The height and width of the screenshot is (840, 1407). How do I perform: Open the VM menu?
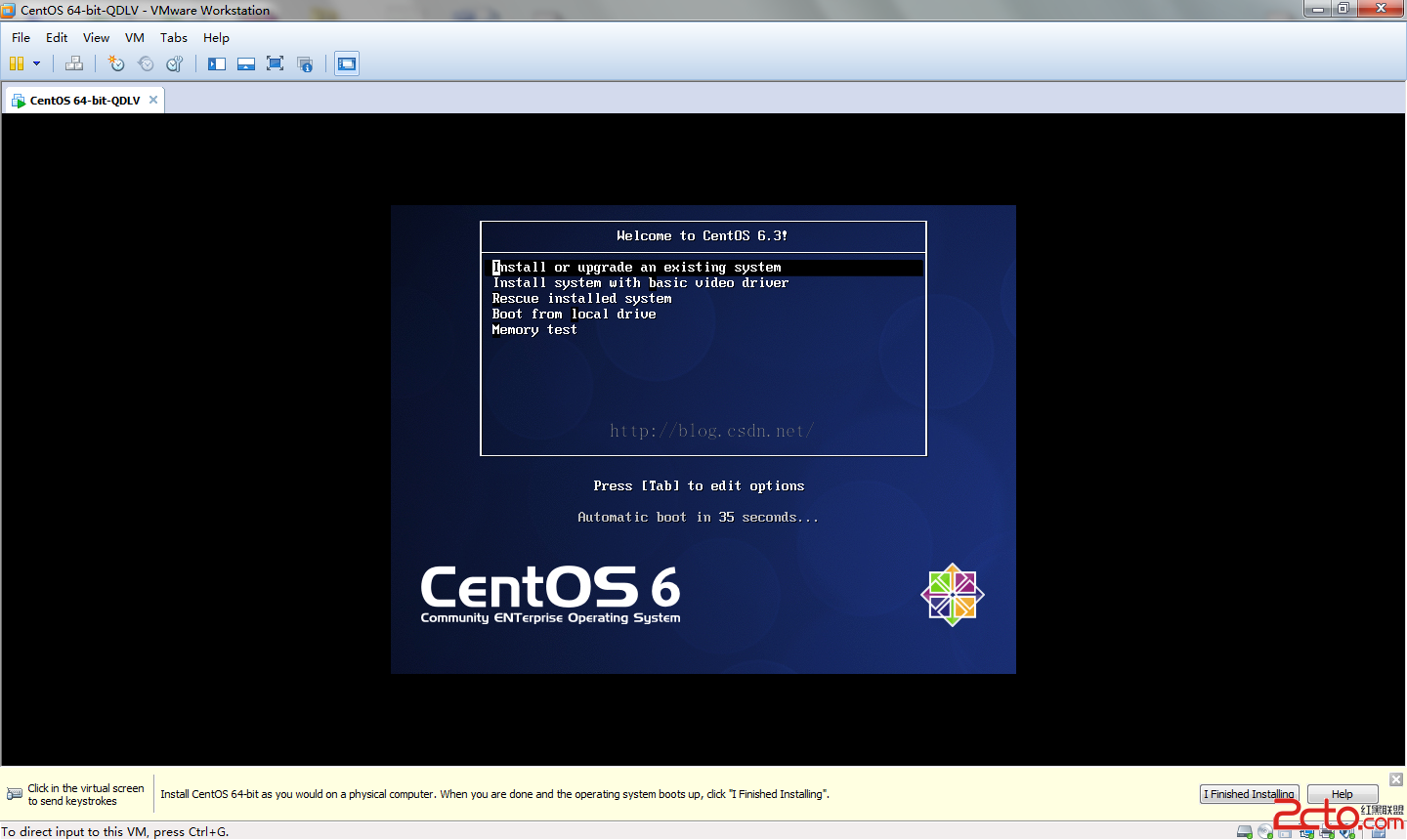(135, 37)
